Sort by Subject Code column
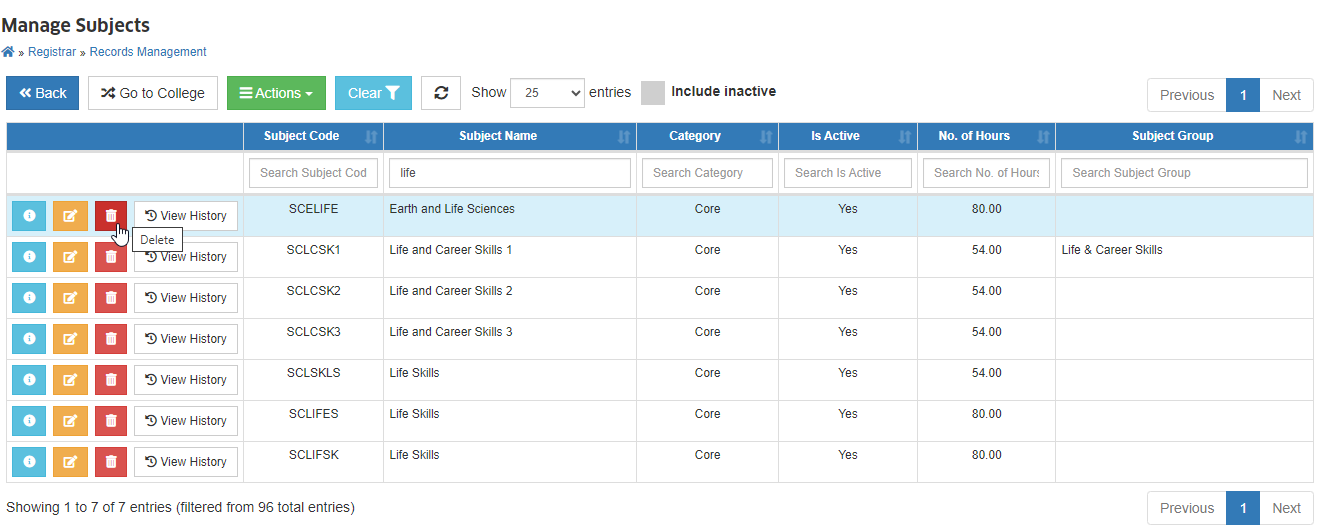 (313, 136)
